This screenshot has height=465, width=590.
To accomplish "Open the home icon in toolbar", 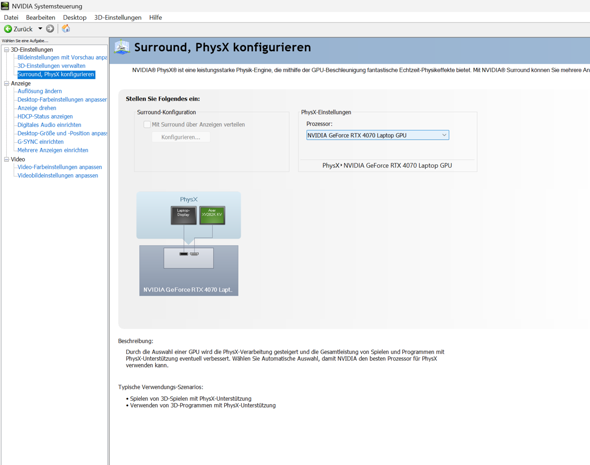I will (66, 29).
